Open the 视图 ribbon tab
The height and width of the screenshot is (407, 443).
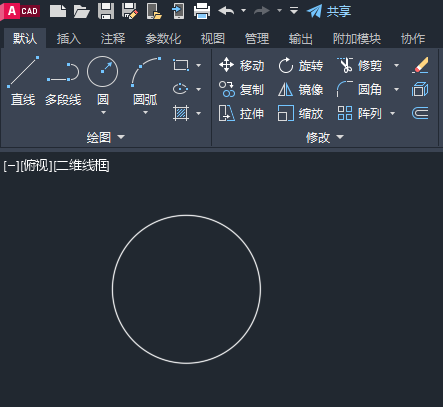[x=213, y=39]
